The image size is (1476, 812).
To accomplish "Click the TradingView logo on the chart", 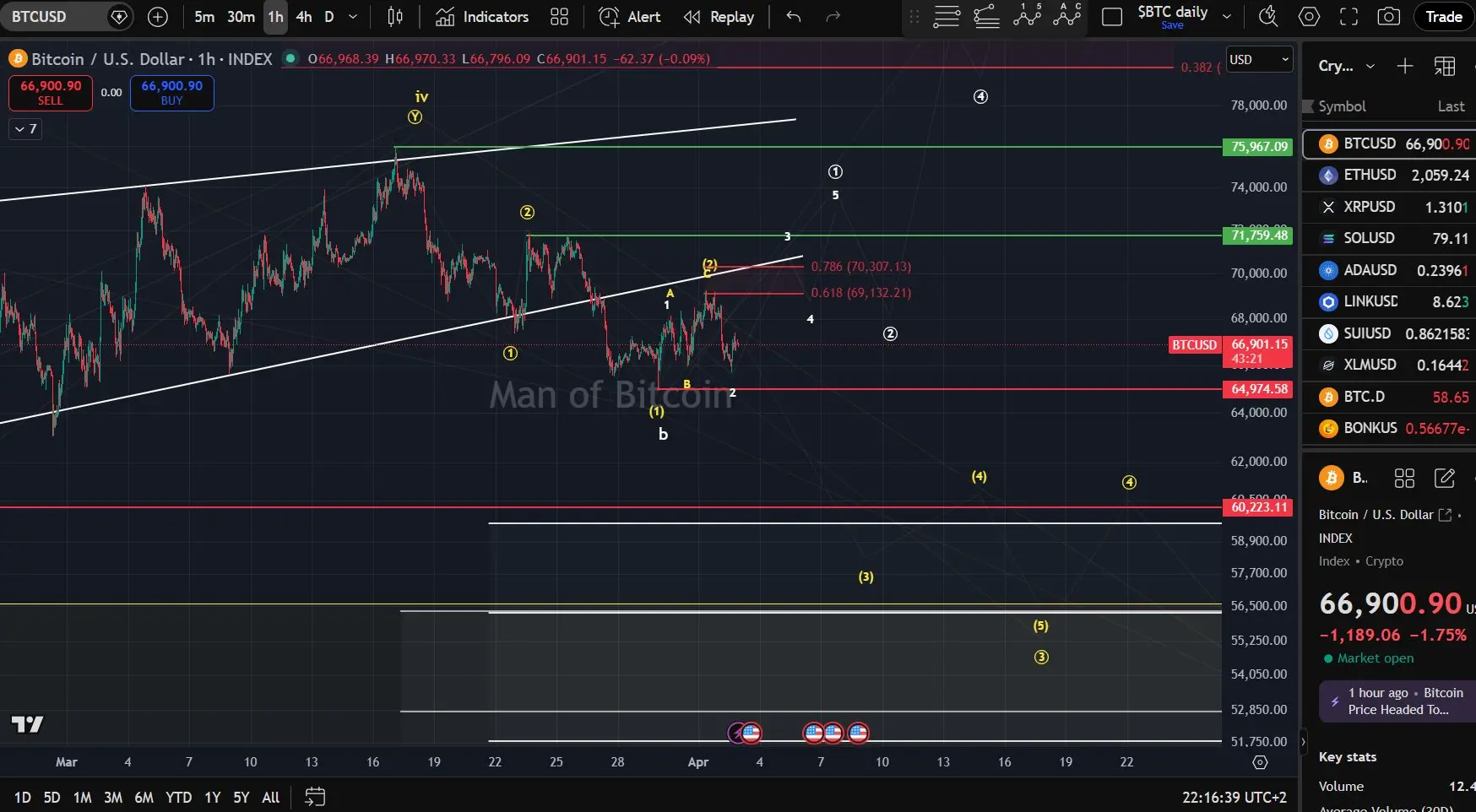I will [27, 724].
